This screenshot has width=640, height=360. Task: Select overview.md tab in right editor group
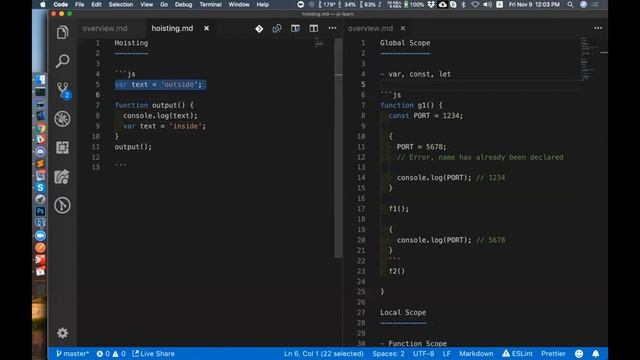(370, 28)
